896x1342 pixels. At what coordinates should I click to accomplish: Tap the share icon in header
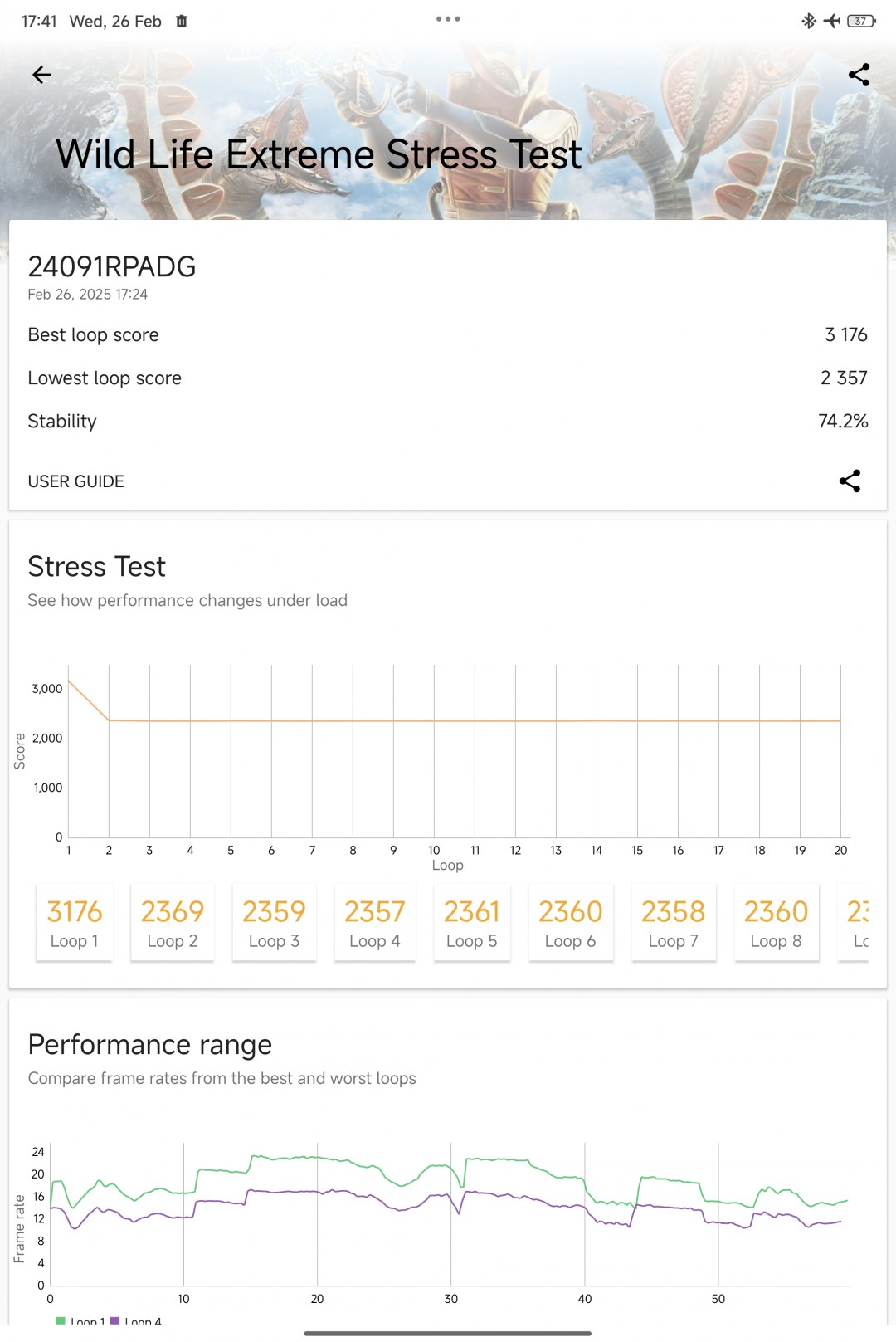point(859,75)
